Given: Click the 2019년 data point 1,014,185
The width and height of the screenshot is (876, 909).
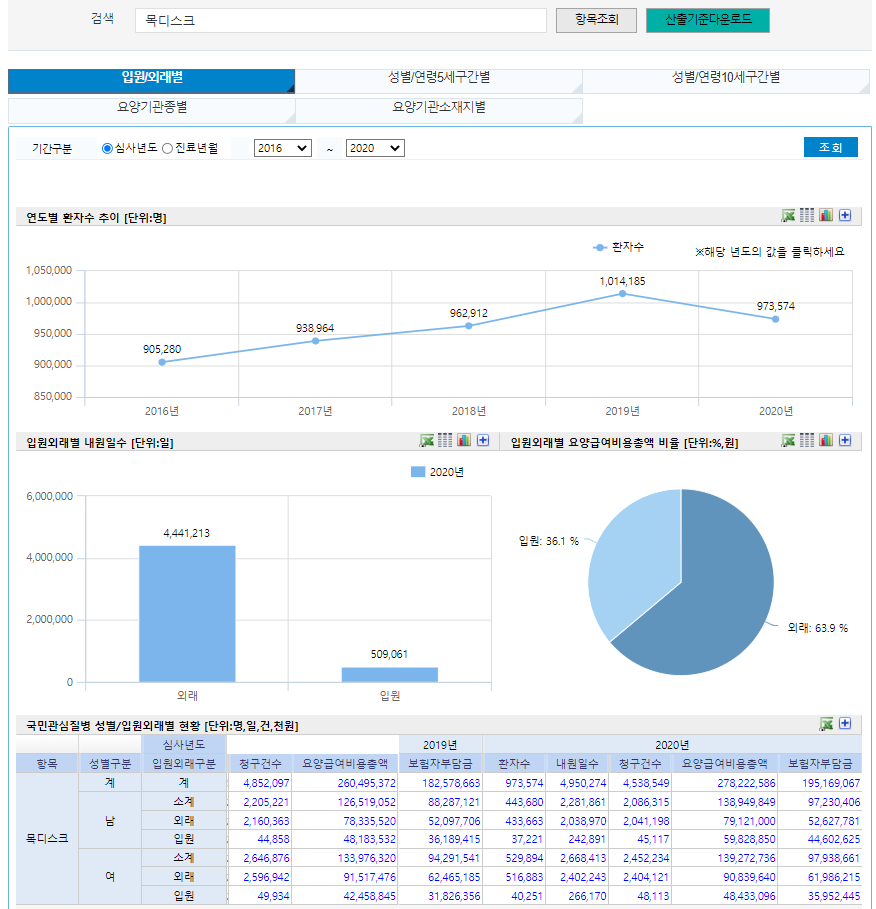Looking at the screenshot, I should coord(623,293).
